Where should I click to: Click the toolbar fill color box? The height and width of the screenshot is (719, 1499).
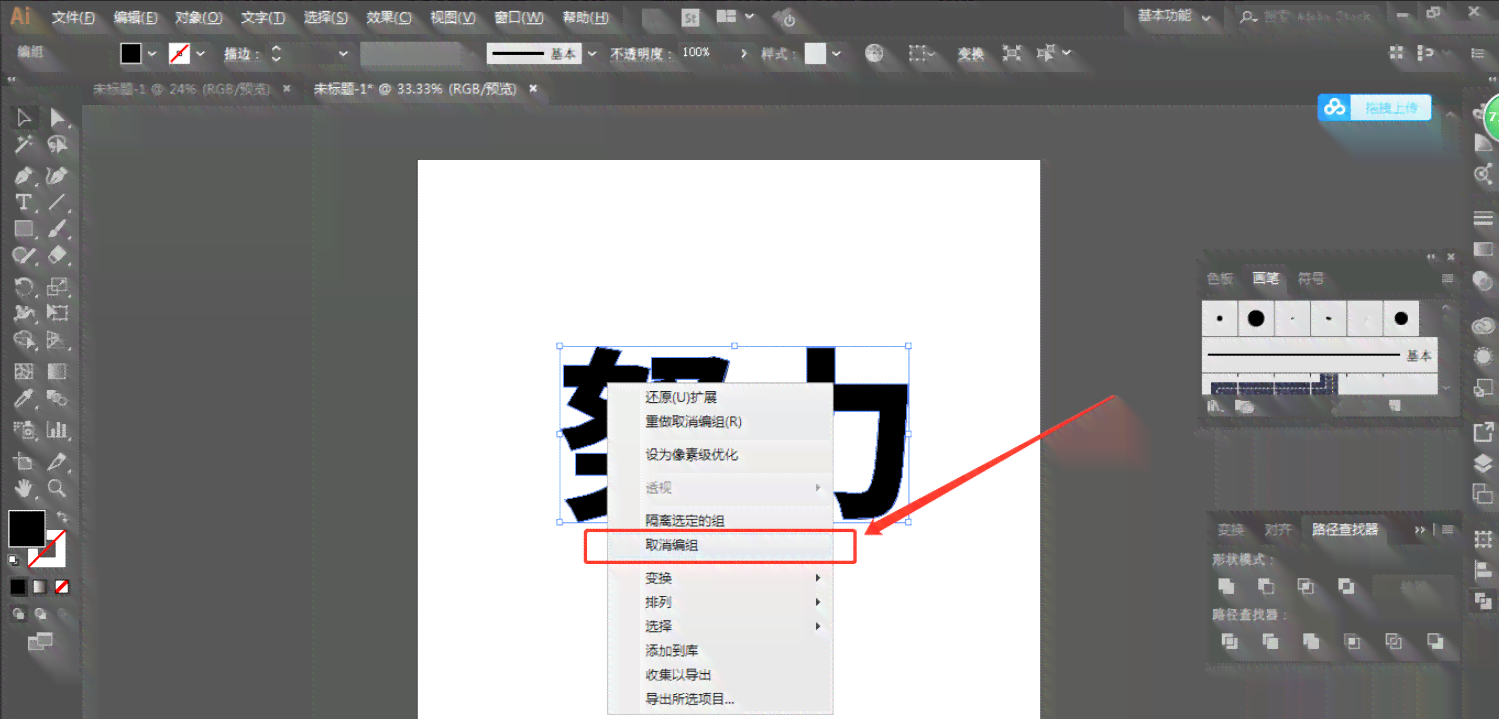27,528
